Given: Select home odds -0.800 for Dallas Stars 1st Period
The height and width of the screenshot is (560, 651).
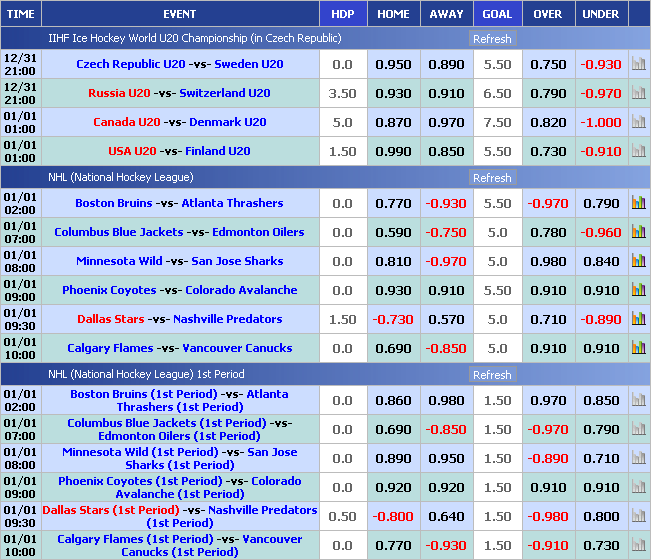Looking at the screenshot, I should coord(393,516).
